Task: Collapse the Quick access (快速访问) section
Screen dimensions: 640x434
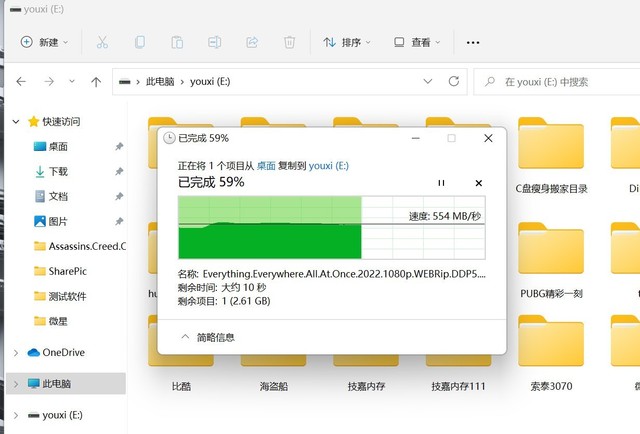Action: 16,121
